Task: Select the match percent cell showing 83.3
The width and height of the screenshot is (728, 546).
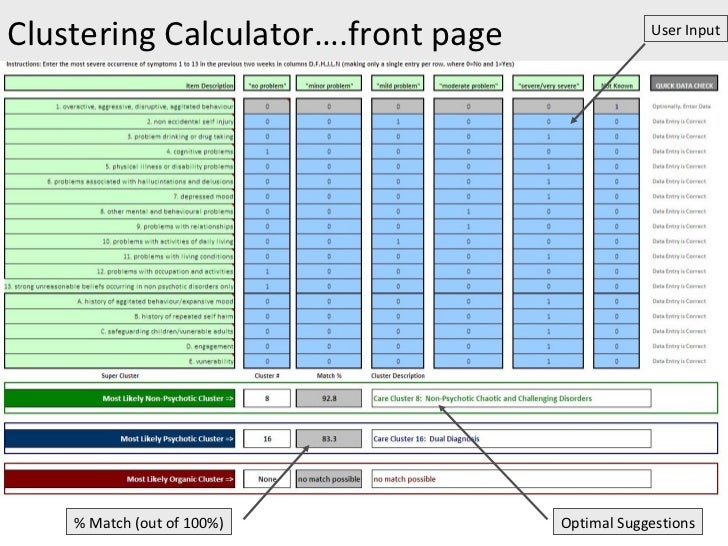Action: coord(329,439)
